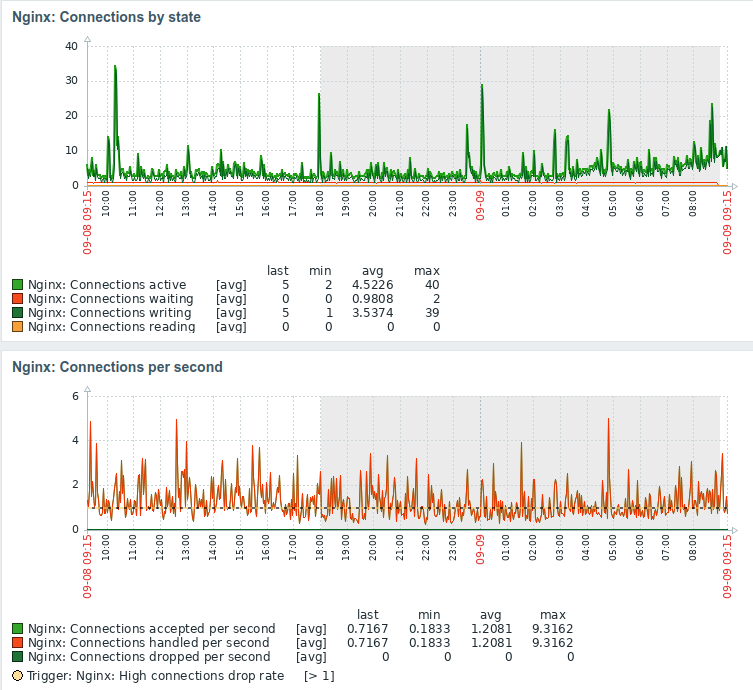Click the 09-08 09:15 start label, top graph
The height and width of the screenshot is (690, 753).
tap(87, 222)
